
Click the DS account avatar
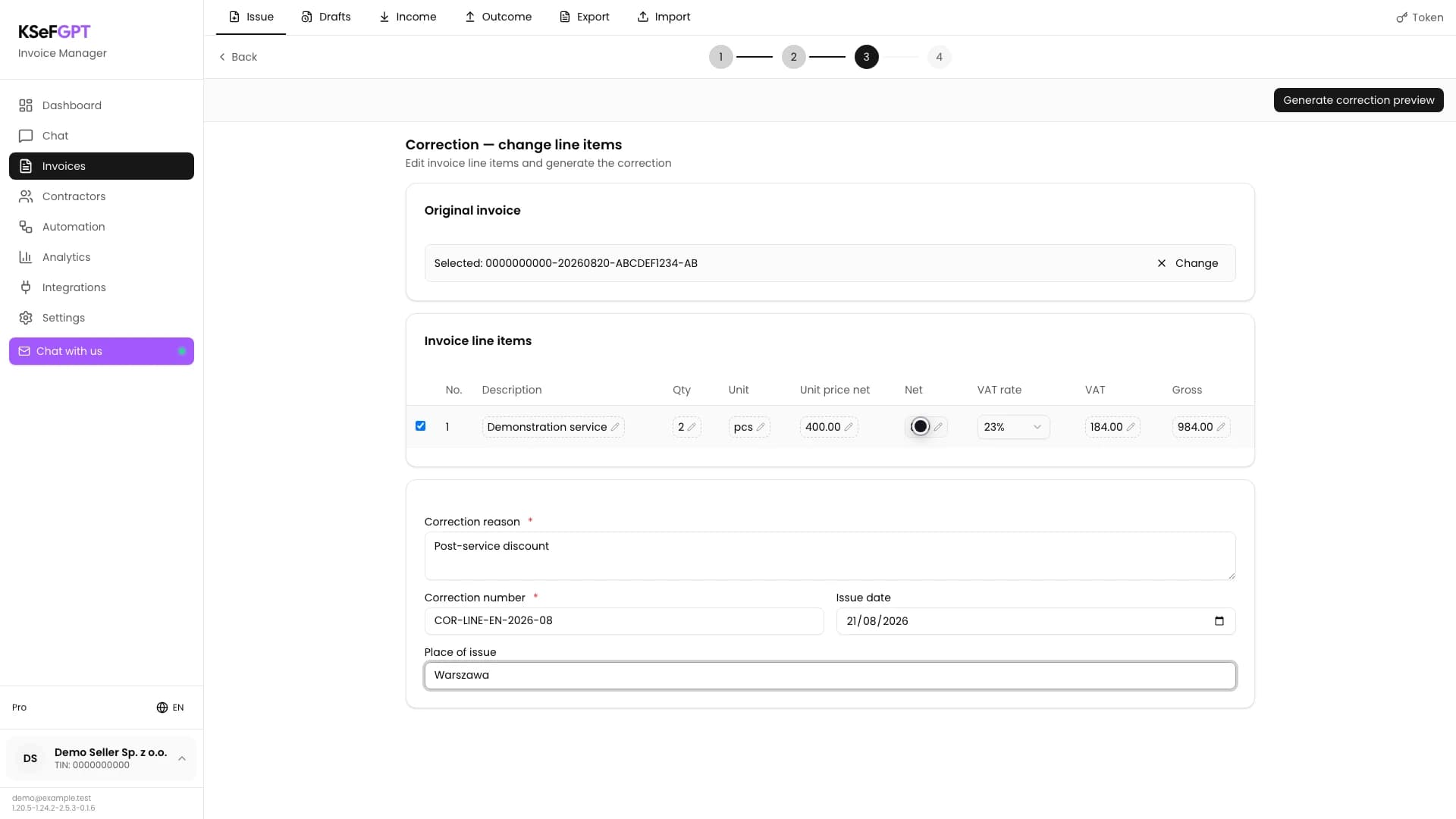coord(30,758)
